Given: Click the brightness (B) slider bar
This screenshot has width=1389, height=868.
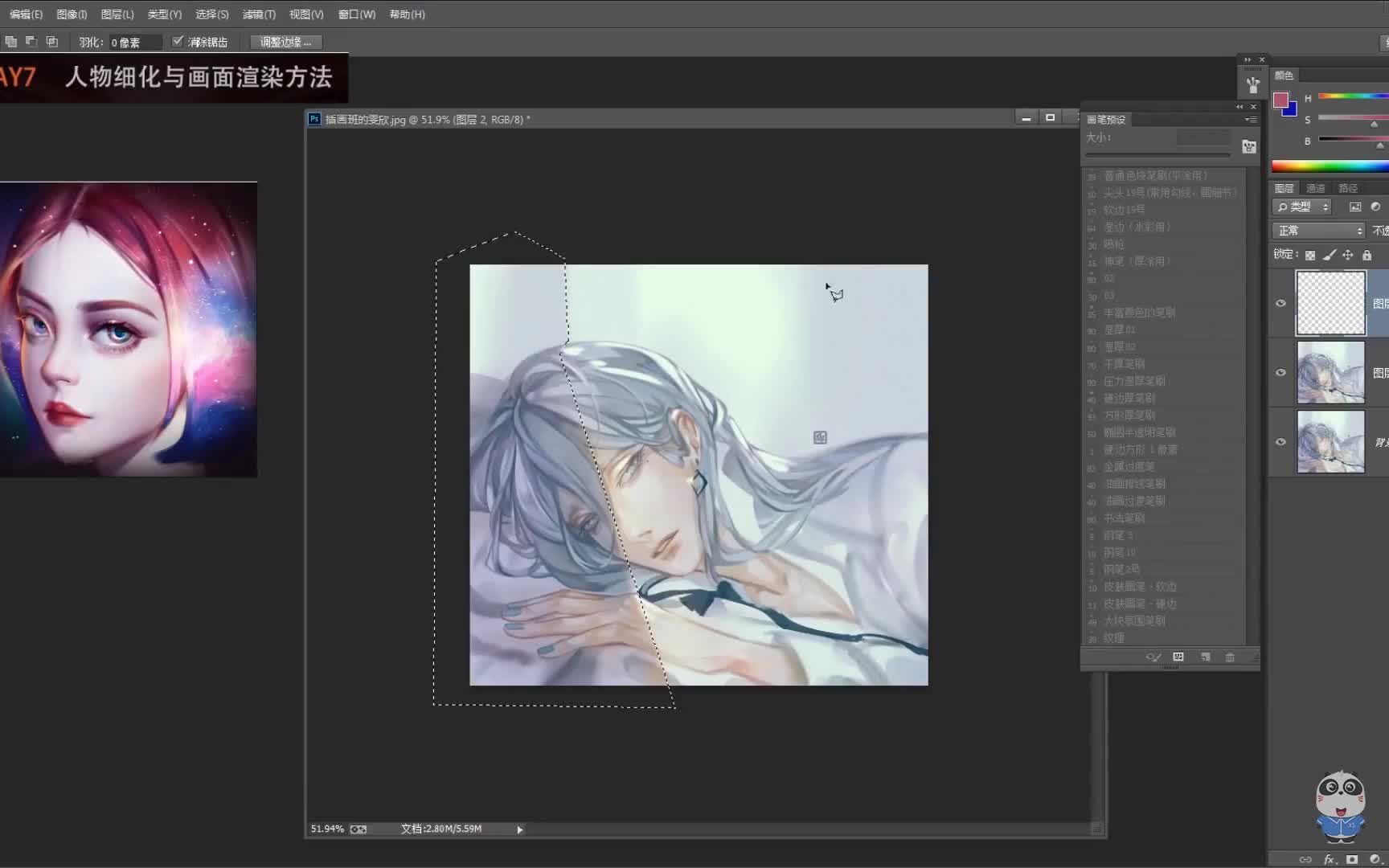Looking at the screenshot, I should tap(1353, 140).
